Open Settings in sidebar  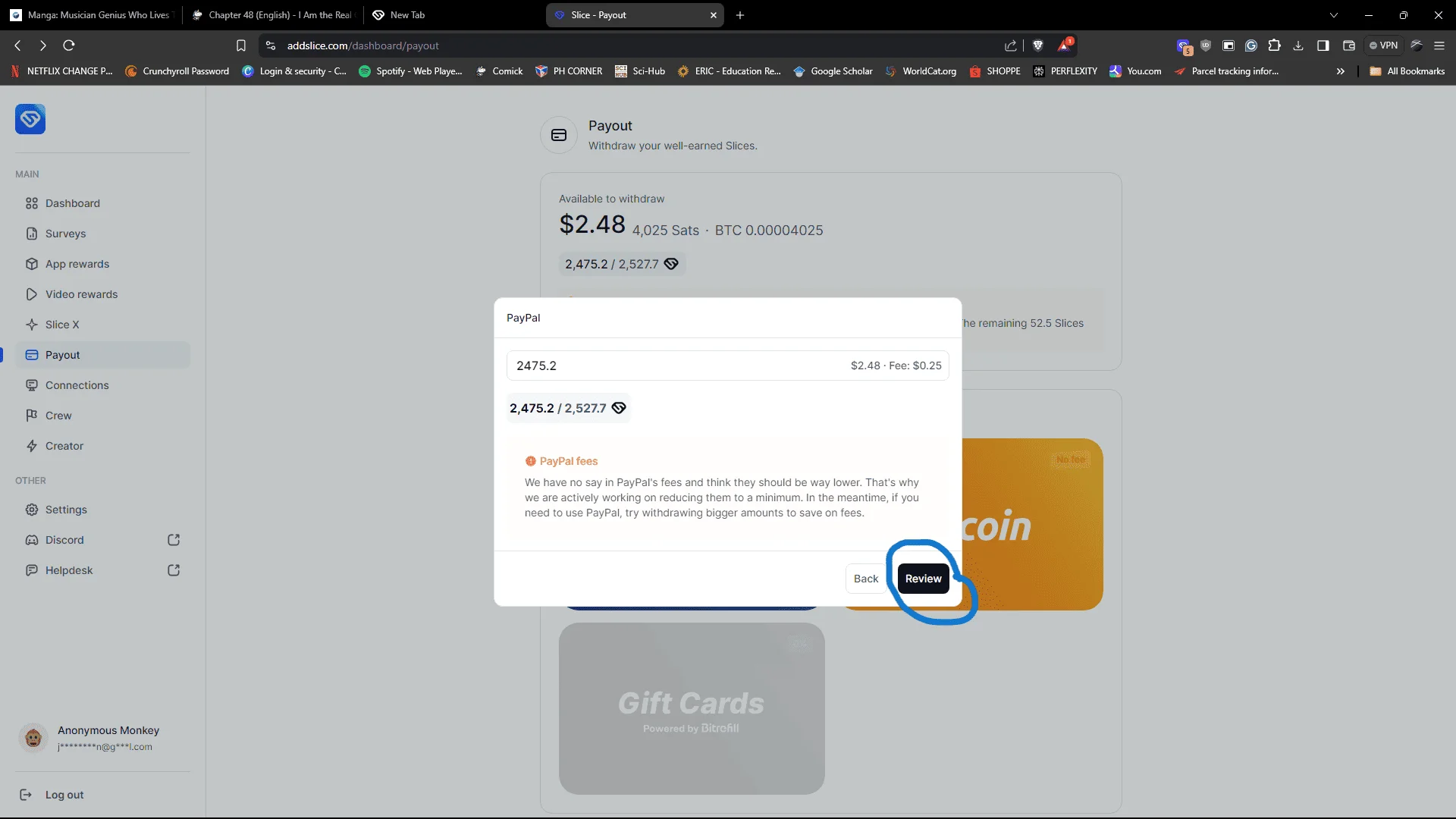102,510
